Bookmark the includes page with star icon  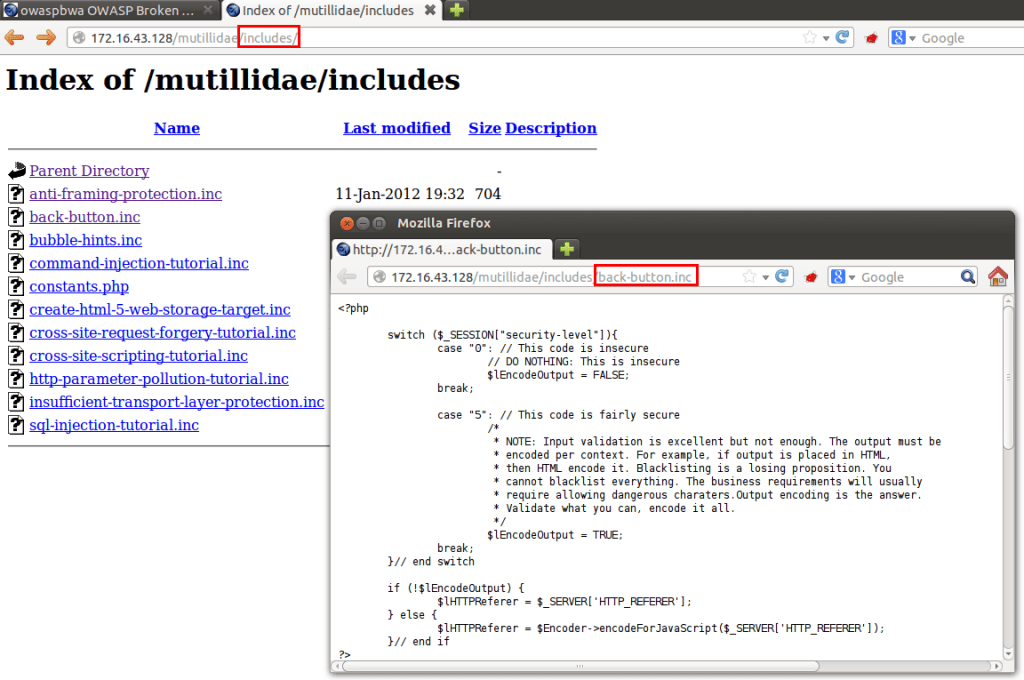pos(809,38)
